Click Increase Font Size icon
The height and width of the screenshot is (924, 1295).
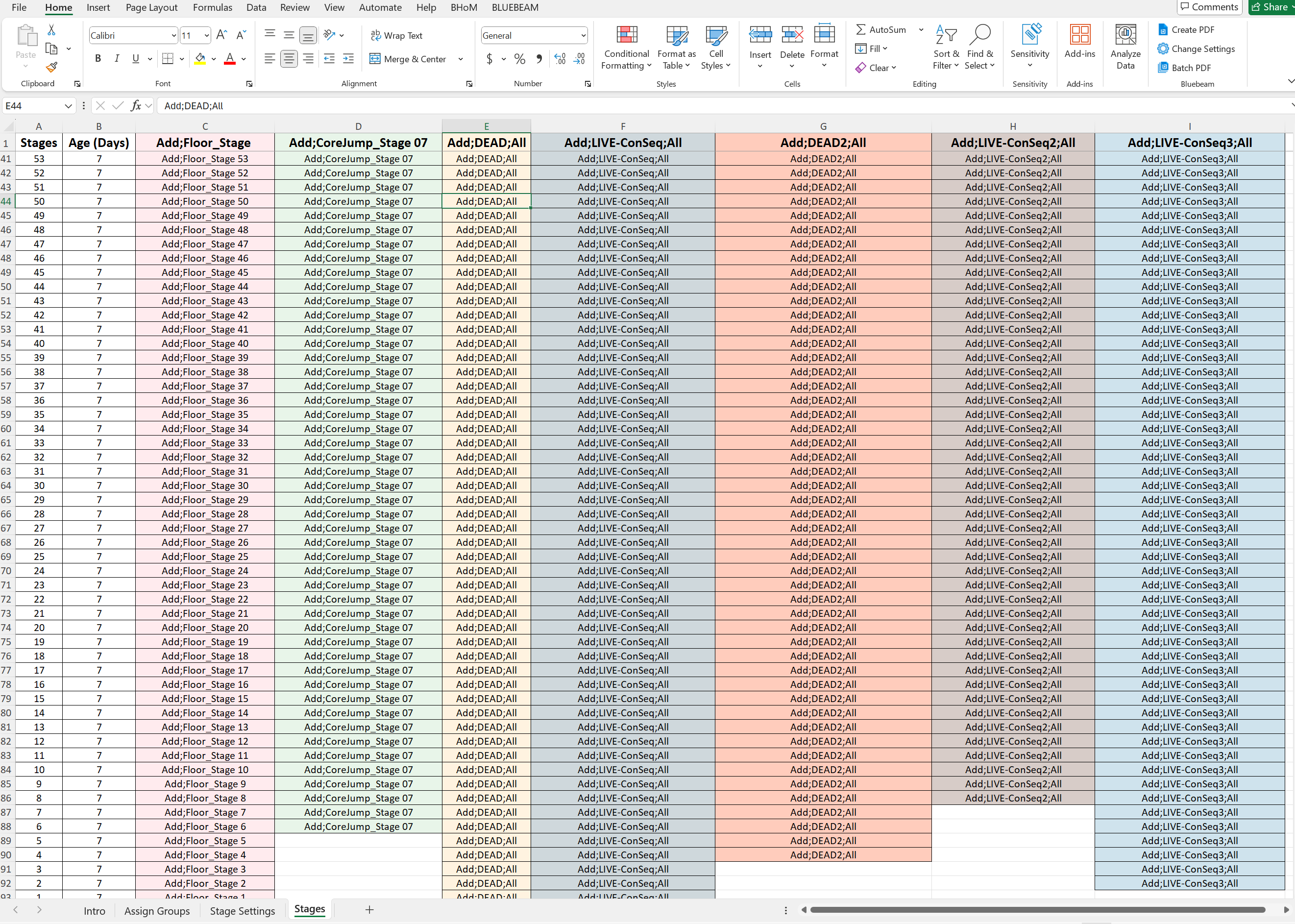[x=222, y=35]
